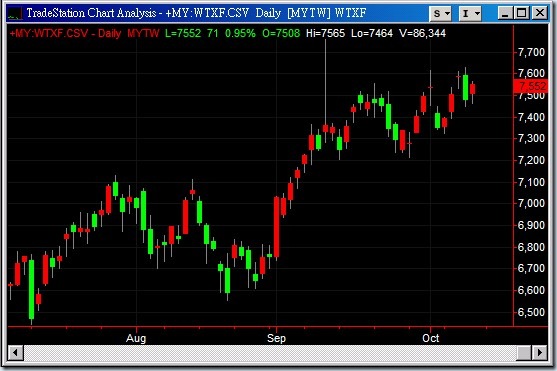Minimize the Chart Analysis window
The image size is (557, 371).
(505, 14)
